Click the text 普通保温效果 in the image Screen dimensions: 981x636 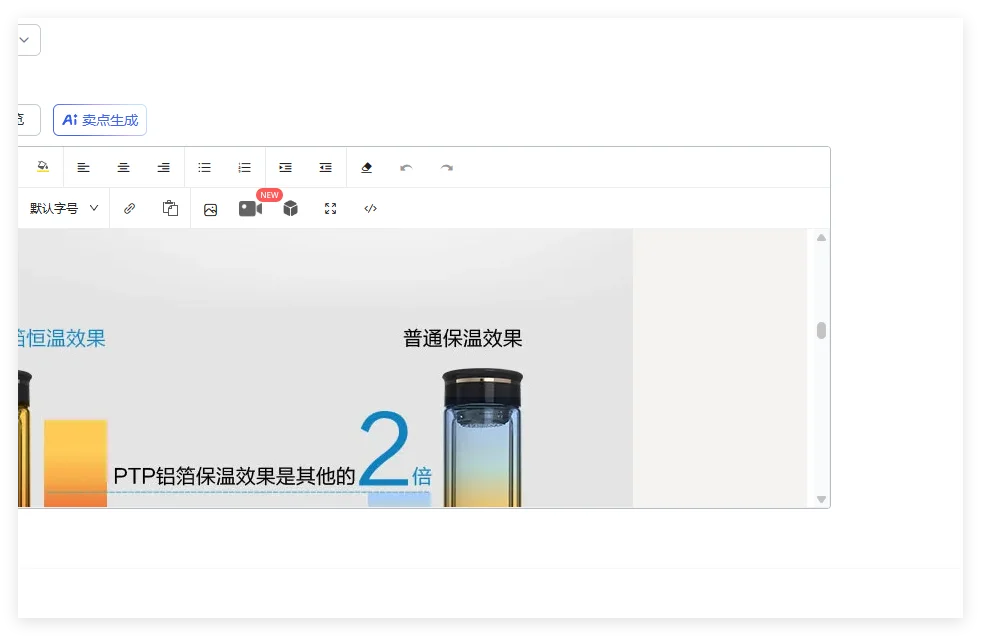coord(463,338)
